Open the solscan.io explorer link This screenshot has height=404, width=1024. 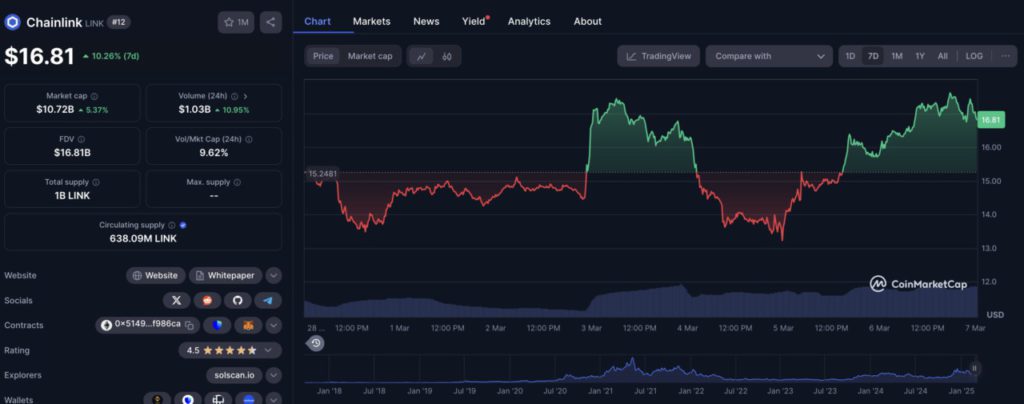coord(234,375)
